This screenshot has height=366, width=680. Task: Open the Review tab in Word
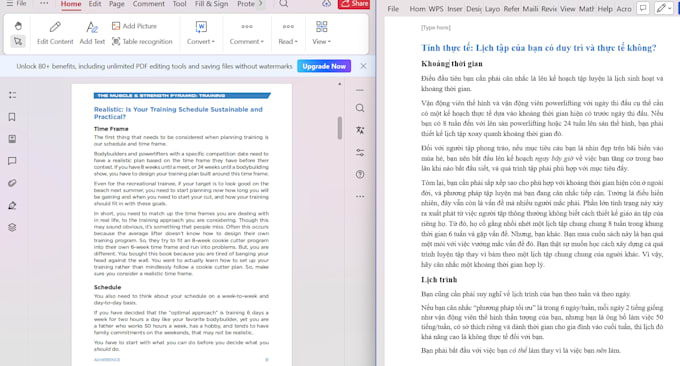549,9
